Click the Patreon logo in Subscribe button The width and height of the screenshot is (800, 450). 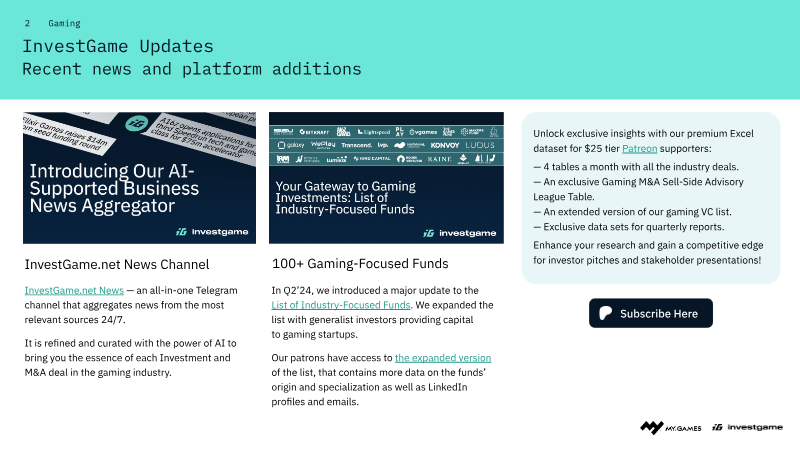coord(606,313)
